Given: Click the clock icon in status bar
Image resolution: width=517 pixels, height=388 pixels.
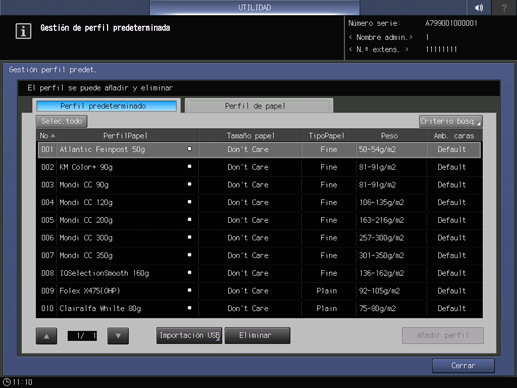Looking at the screenshot, I should (x=7, y=382).
